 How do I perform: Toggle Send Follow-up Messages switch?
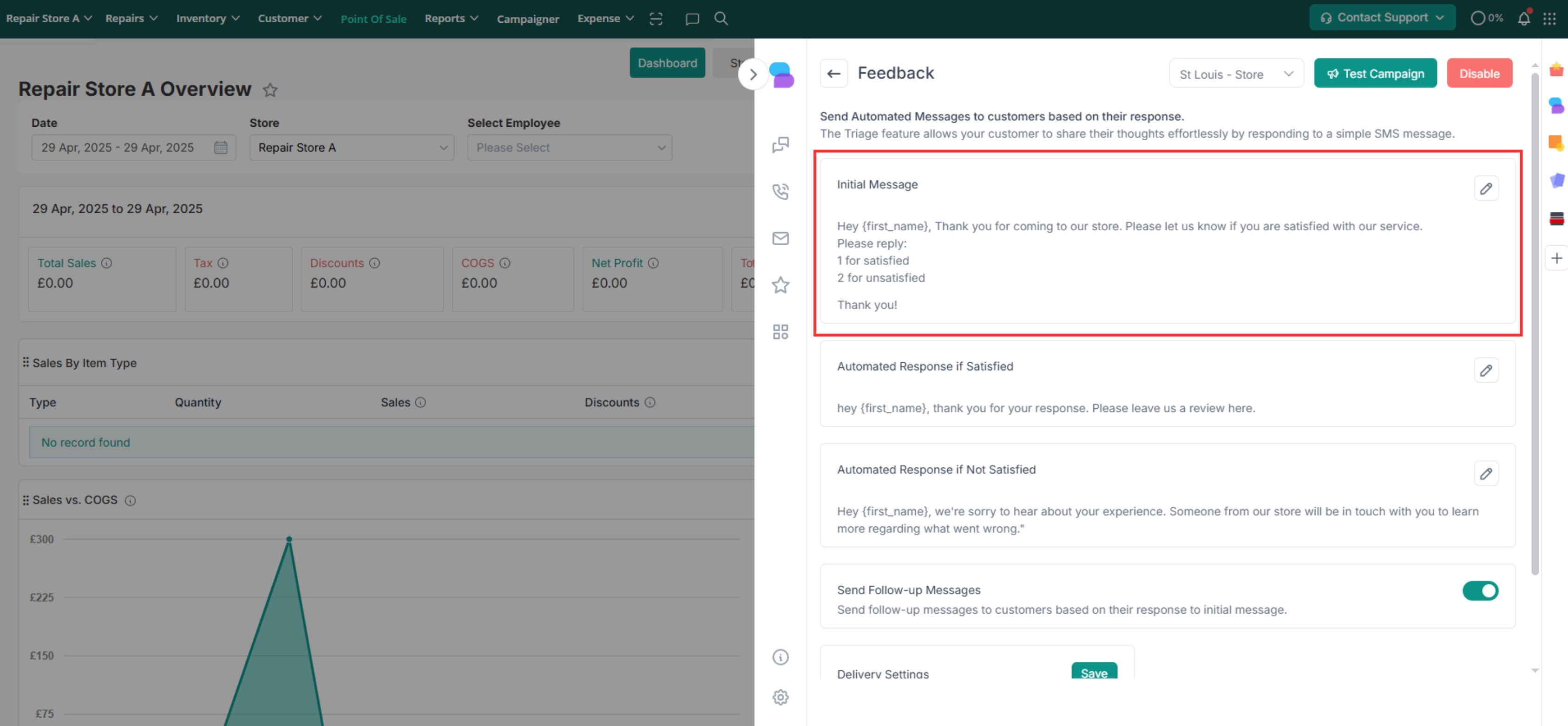(1480, 591)
